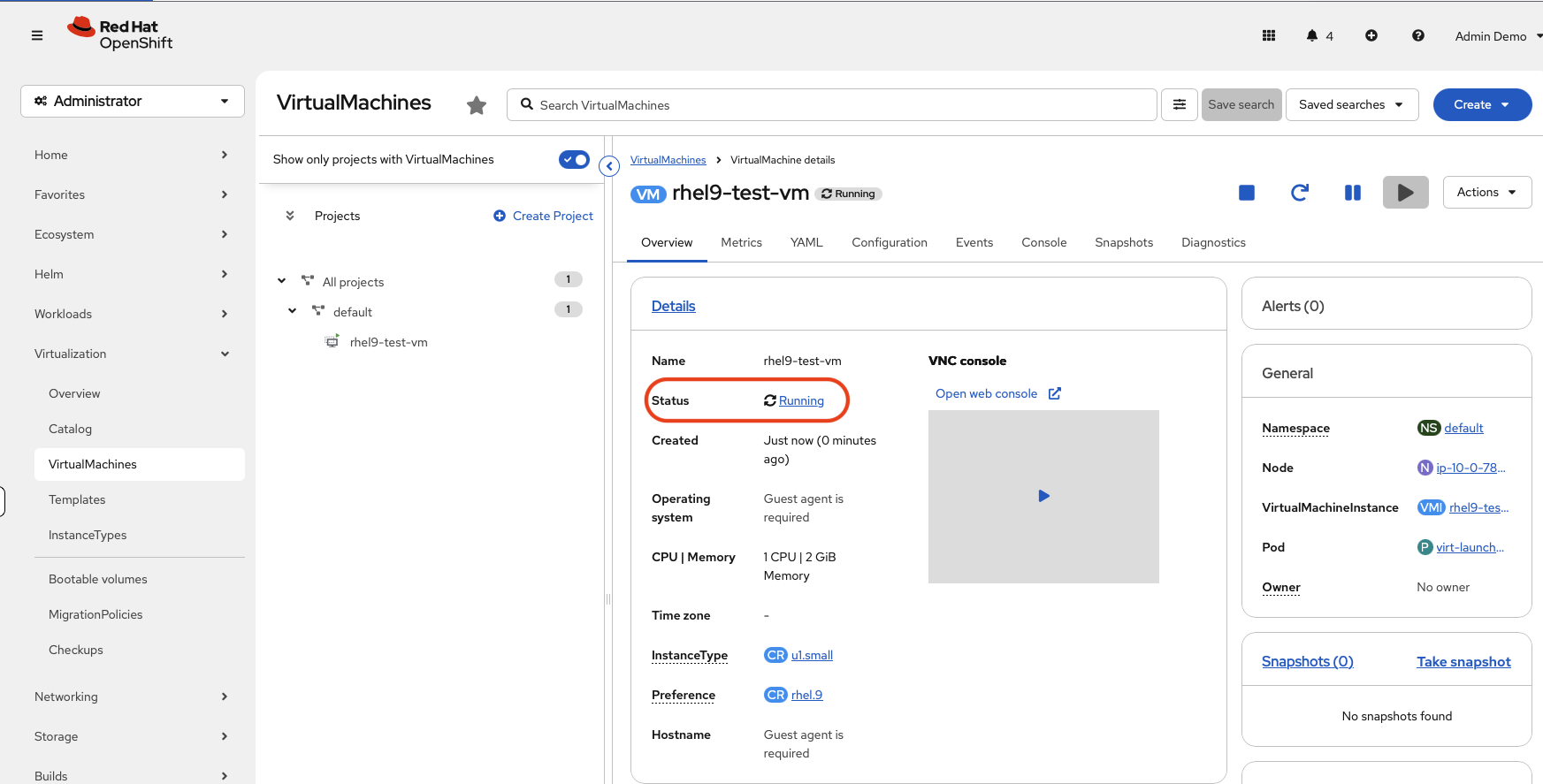
Task: Pause the VM using the pause icon
Action: tap(1352, 193)
